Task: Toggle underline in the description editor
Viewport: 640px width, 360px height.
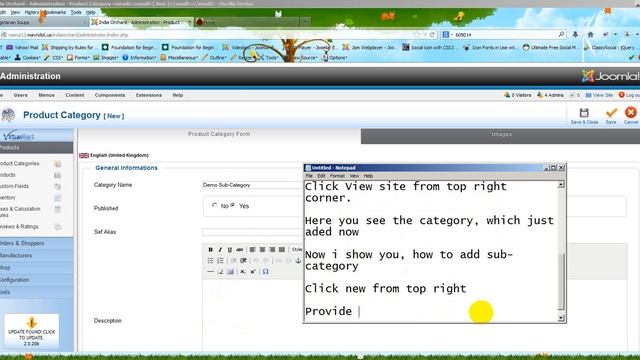Action: pos(230,249)
